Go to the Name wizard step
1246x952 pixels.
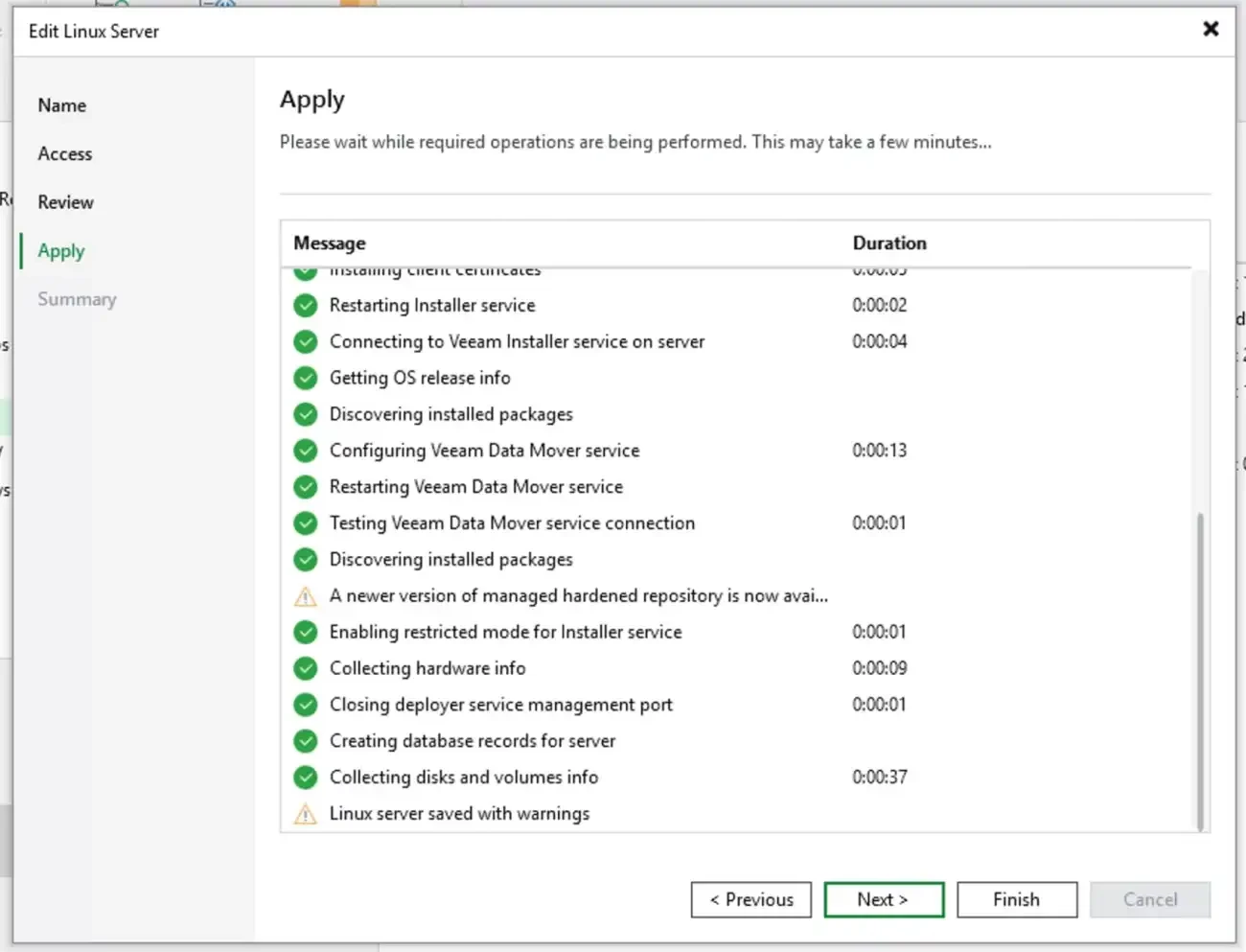pos(62,105)
